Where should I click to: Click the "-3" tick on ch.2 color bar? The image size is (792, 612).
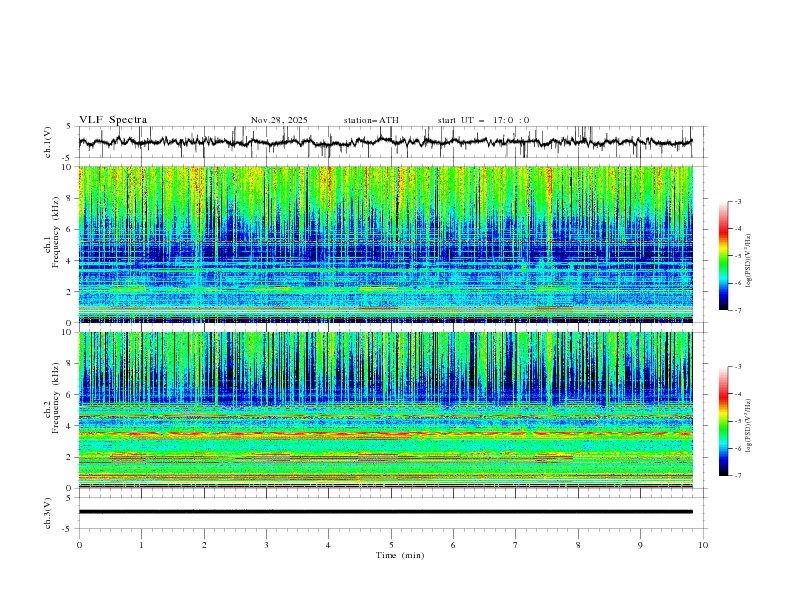pyautogui.click(x=738, y=367)
